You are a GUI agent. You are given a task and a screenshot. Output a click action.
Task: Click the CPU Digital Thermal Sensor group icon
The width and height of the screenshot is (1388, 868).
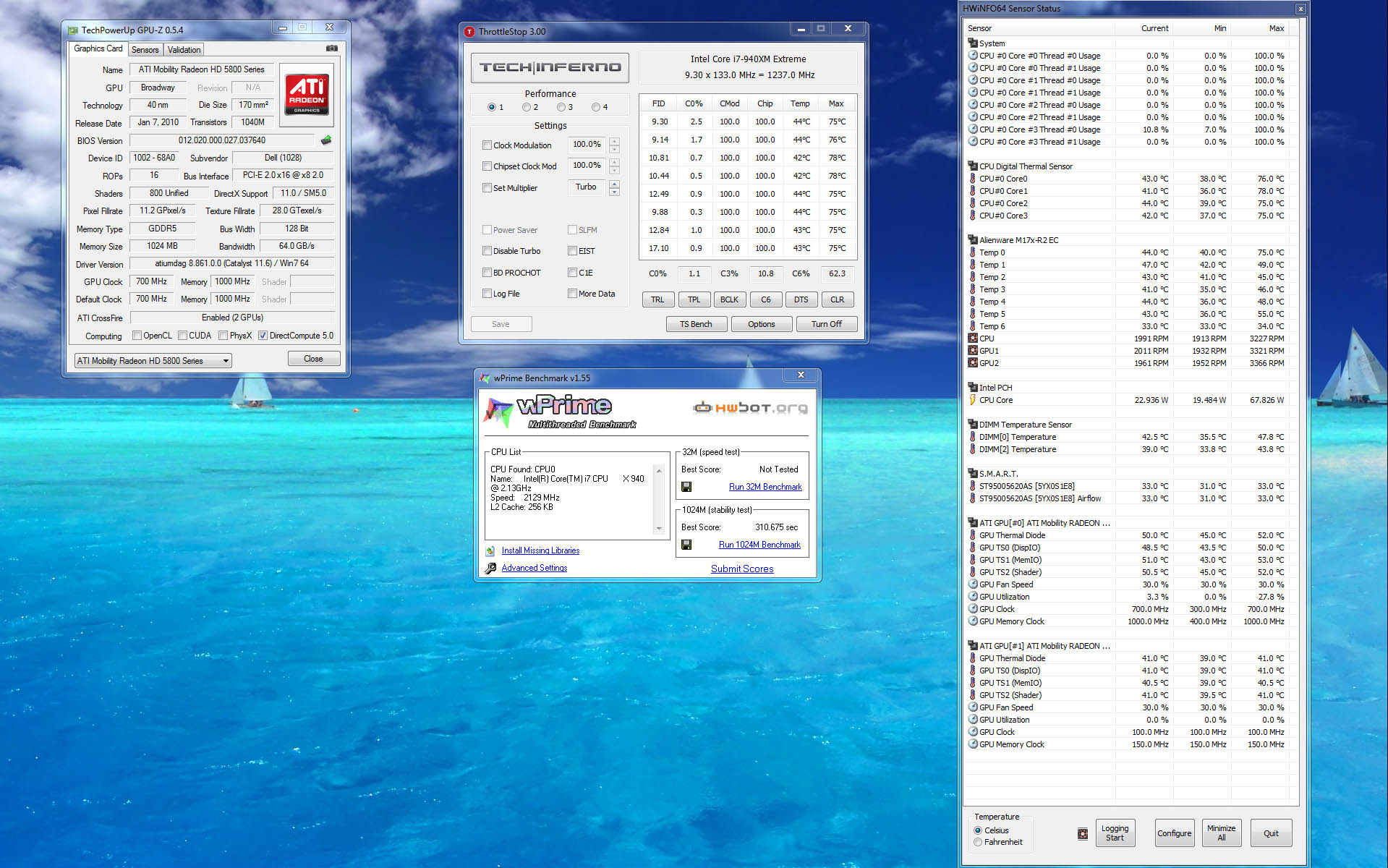click(973, 166)
